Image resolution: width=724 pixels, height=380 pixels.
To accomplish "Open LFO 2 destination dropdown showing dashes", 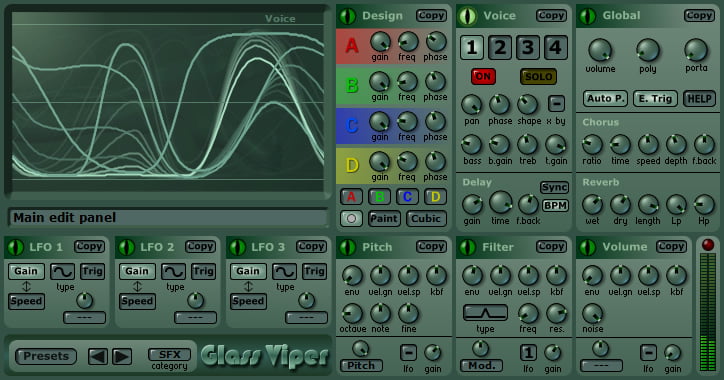I will pyautogui.click(x=195, y=318).
